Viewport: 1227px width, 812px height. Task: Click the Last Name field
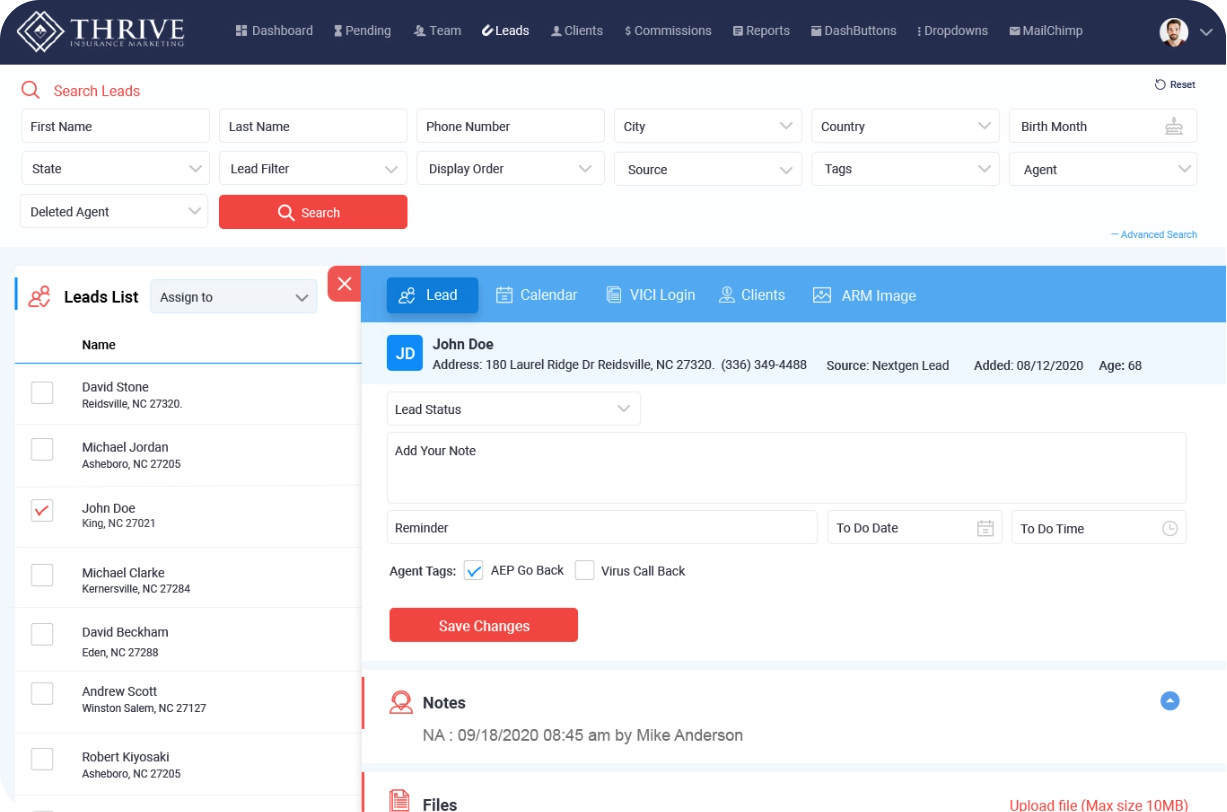point(313,126)
